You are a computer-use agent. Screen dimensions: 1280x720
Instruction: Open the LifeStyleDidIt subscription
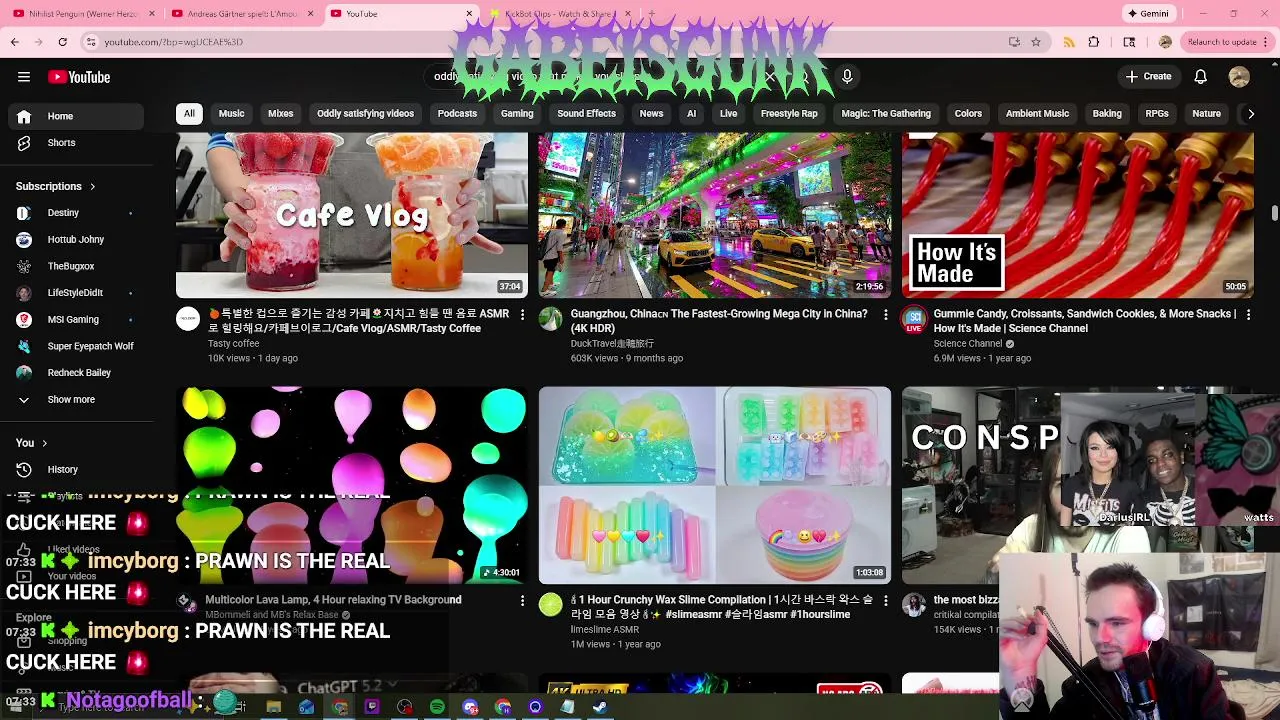[76, 293]
